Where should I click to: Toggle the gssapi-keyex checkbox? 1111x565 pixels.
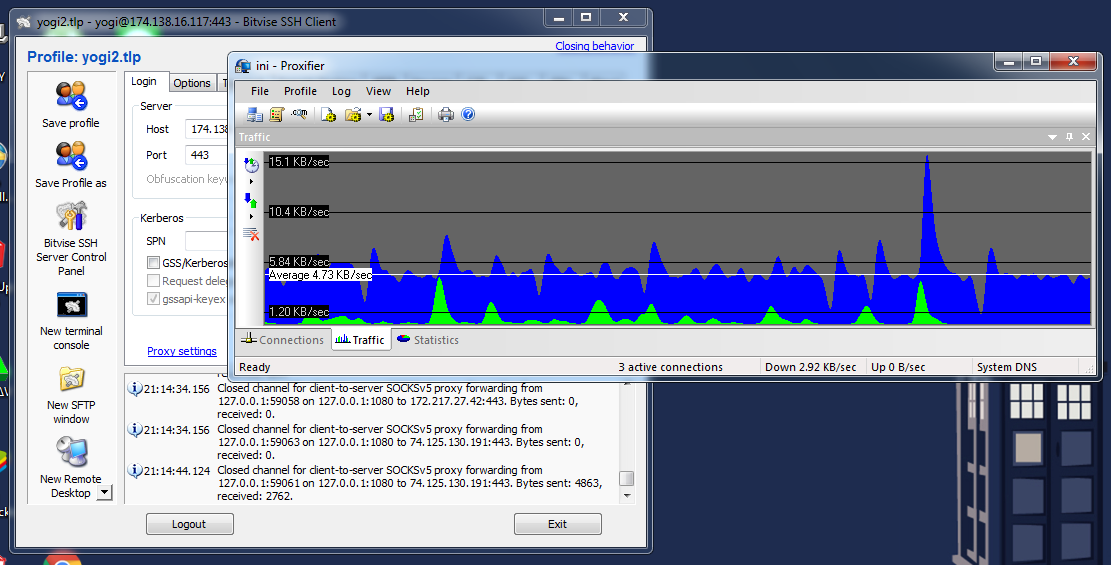pyautogui.click(x=153, y=298)
